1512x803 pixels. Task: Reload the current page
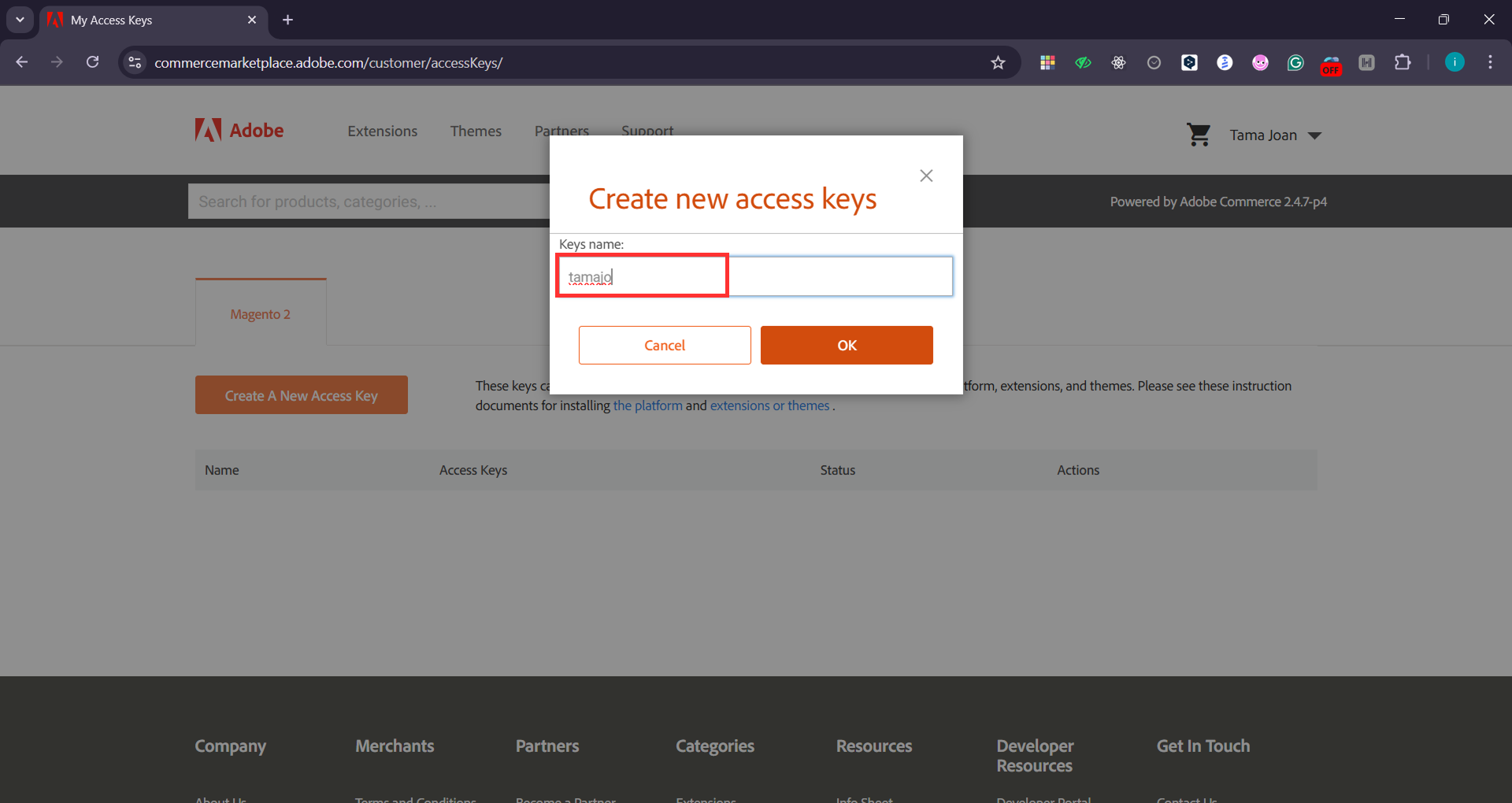click(x=92, y=62)
